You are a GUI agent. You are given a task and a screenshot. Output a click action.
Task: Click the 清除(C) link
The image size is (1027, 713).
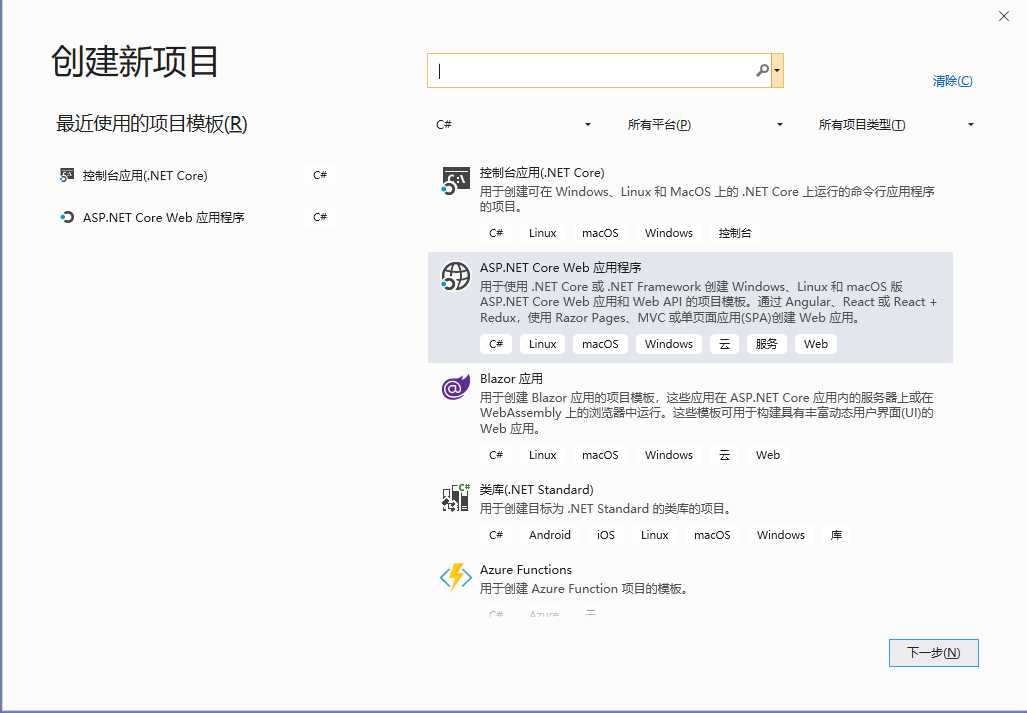pos(952,81)
